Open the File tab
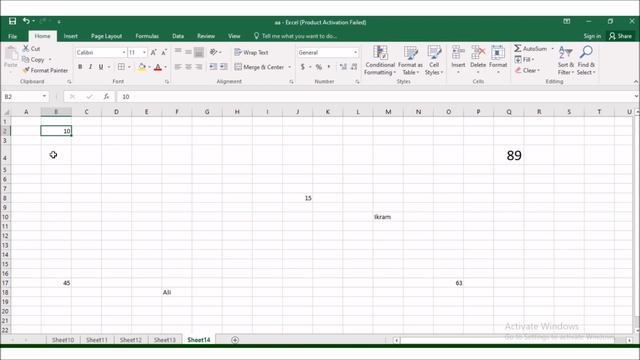Viewport: 640px width, 360px height. pos(13,36)
